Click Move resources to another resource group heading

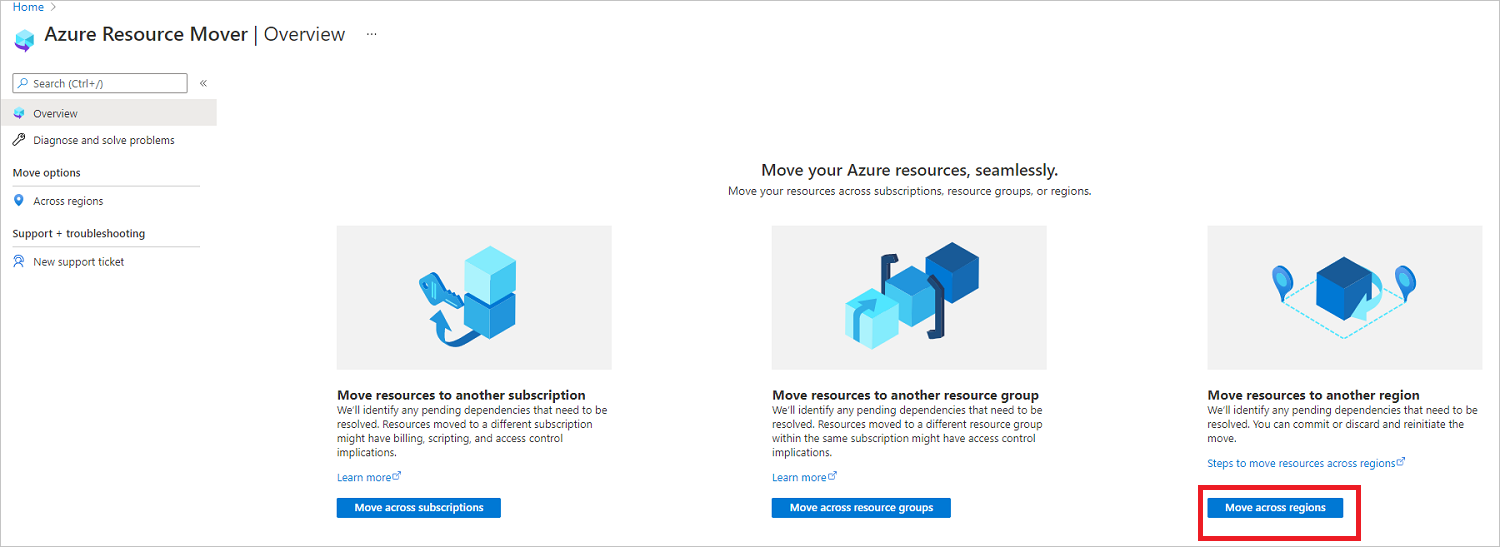[905, 395]
